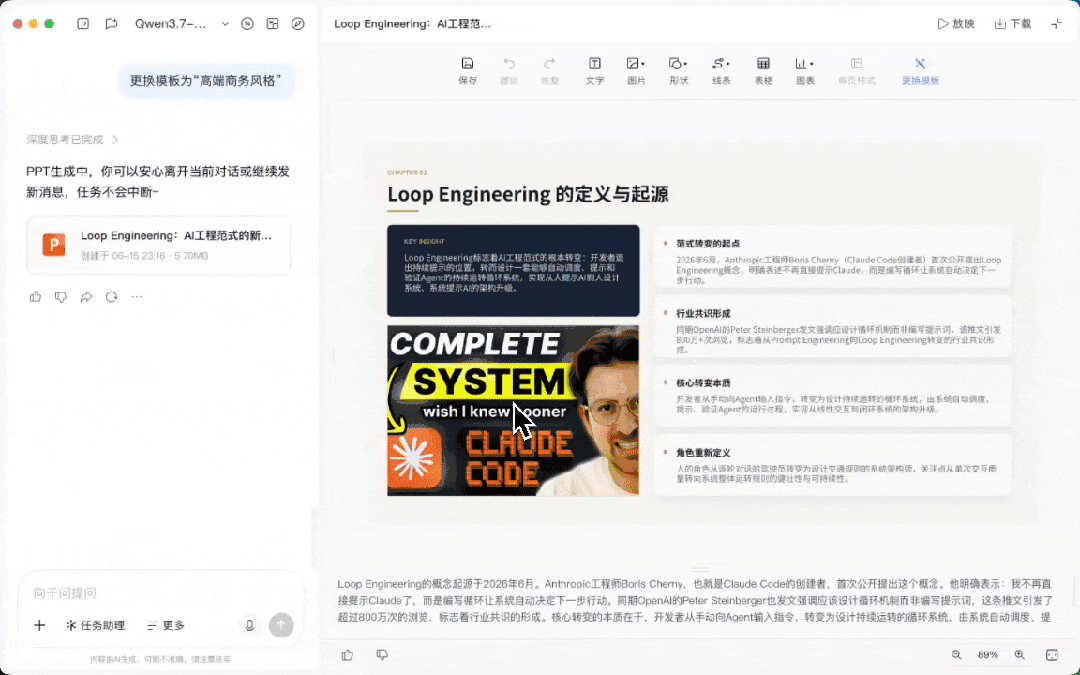The height and width of the screenshot is (675, 1080).
Task: Regenerate the chat response
Action: pyautogui.click(x=112, y=297)
